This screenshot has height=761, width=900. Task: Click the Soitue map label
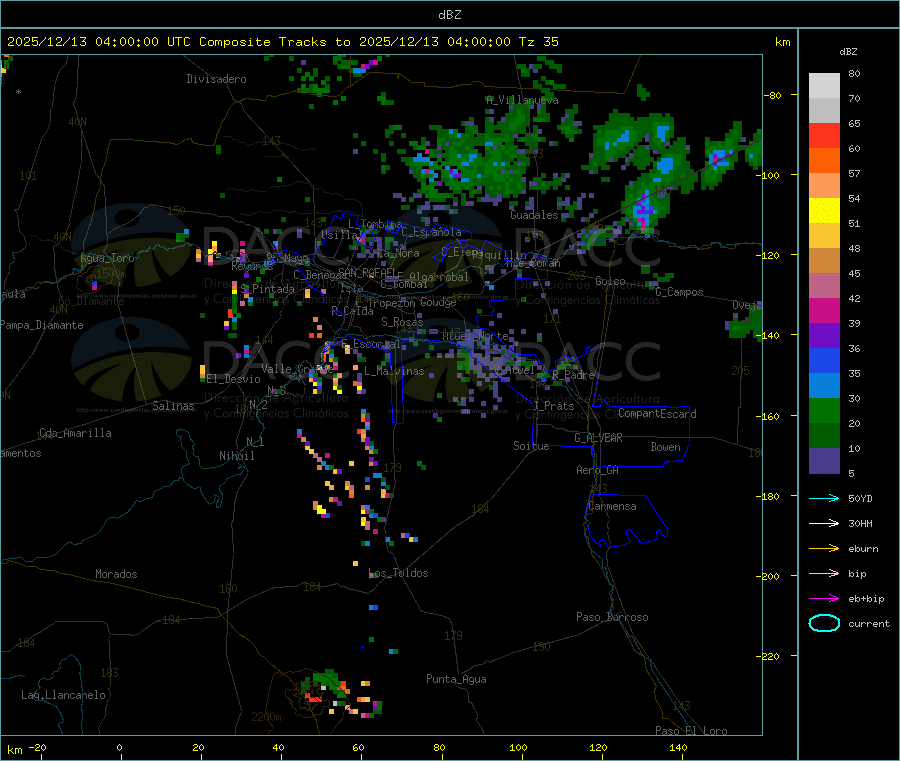pos(531,446)
